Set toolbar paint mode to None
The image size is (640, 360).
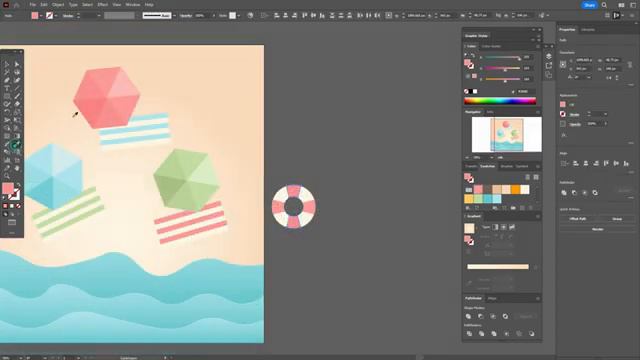pos(18,206)
